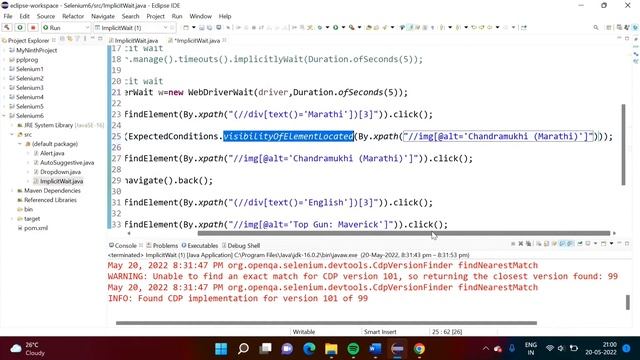Click the Run External Tools icon
This screenshot has height=360, width=640.
pos(351,27)
